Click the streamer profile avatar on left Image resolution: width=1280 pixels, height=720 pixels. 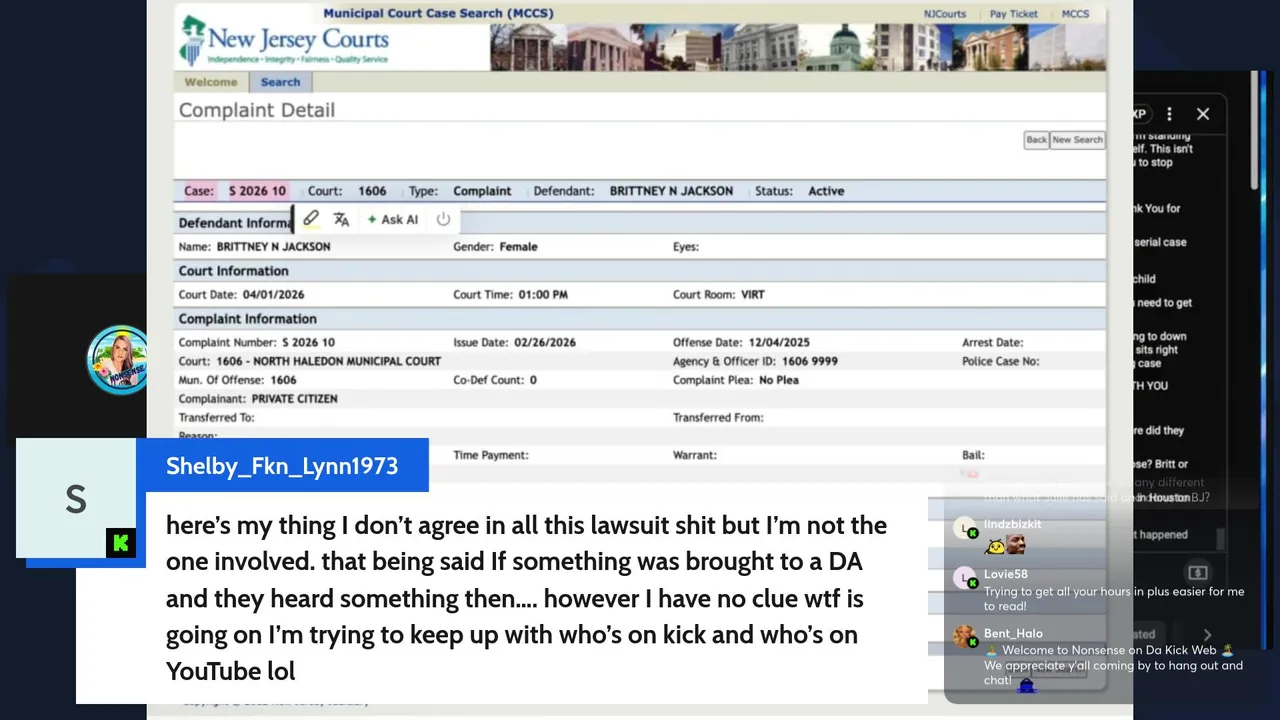coord(117,359)
